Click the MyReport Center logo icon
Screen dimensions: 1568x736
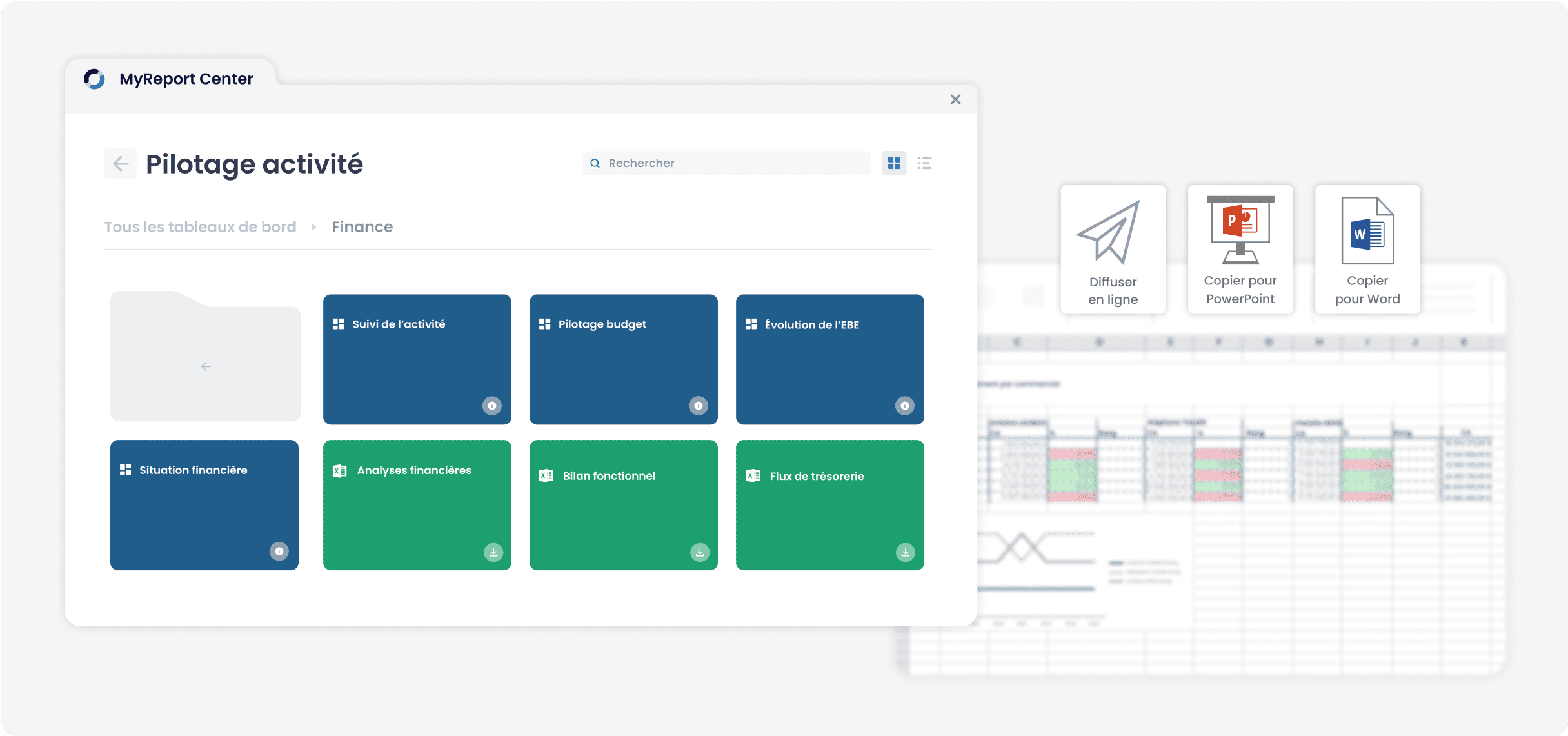pyautogui.click(x=94, y=79)
